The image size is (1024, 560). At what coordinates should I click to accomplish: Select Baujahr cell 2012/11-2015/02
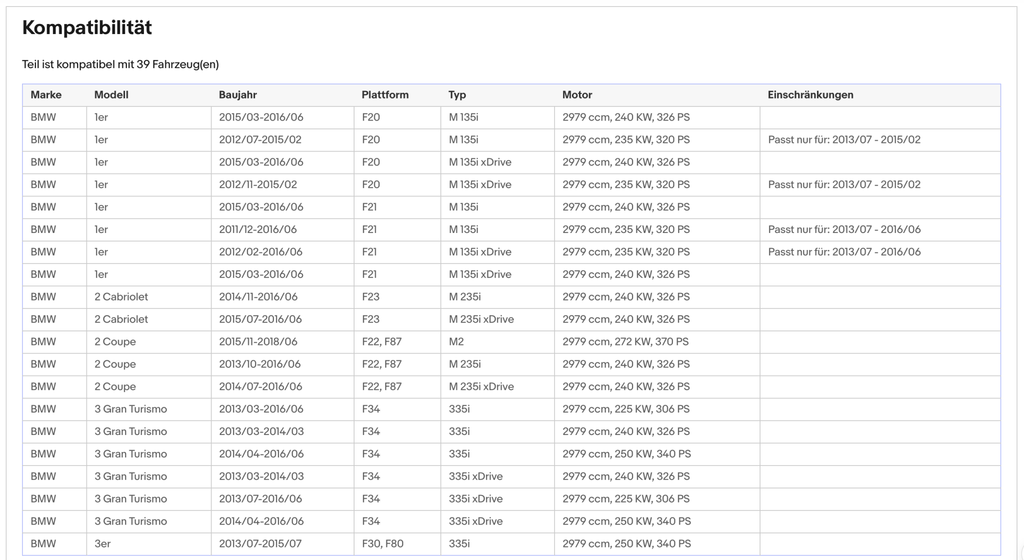click(258, 185)
